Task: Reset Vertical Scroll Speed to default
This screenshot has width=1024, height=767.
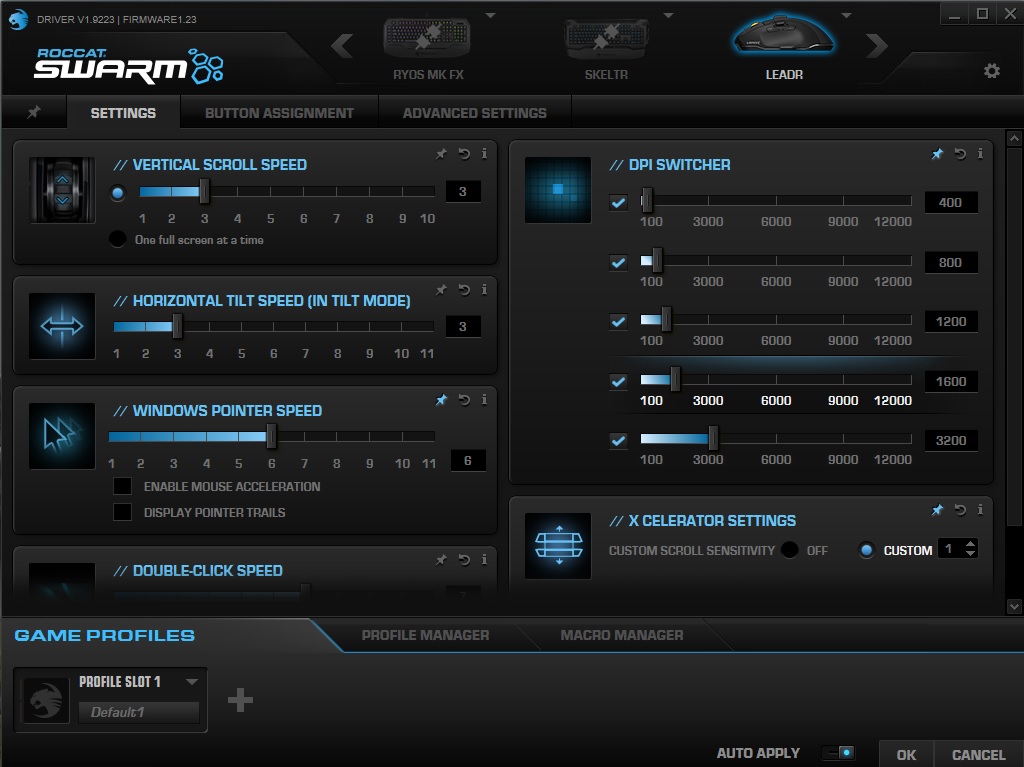Action: tap(464, 154)
